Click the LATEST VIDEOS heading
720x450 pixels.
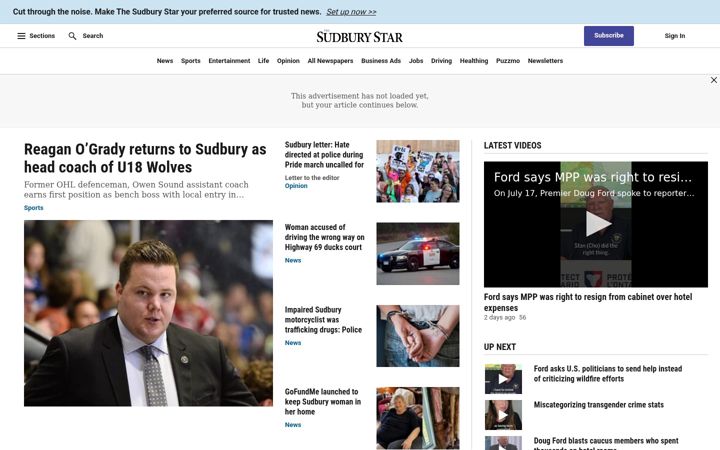[512, 146]
